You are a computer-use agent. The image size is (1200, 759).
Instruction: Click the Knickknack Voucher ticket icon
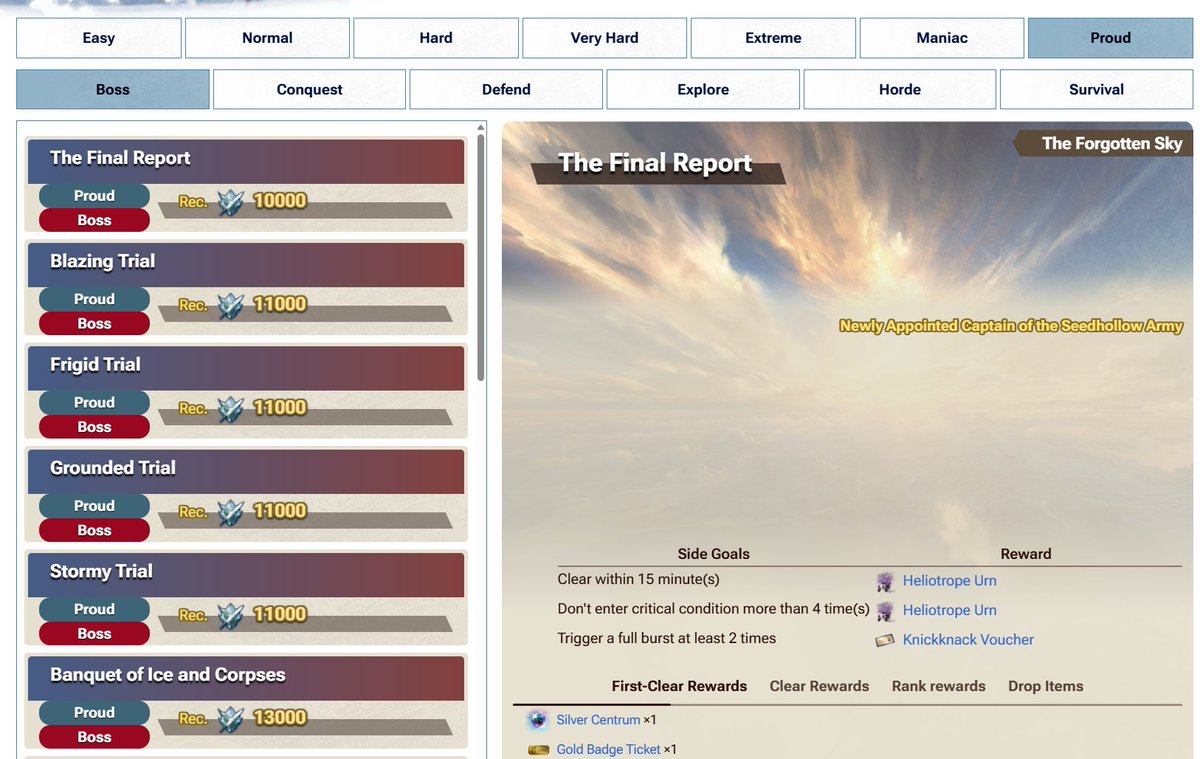coord(885,640)
